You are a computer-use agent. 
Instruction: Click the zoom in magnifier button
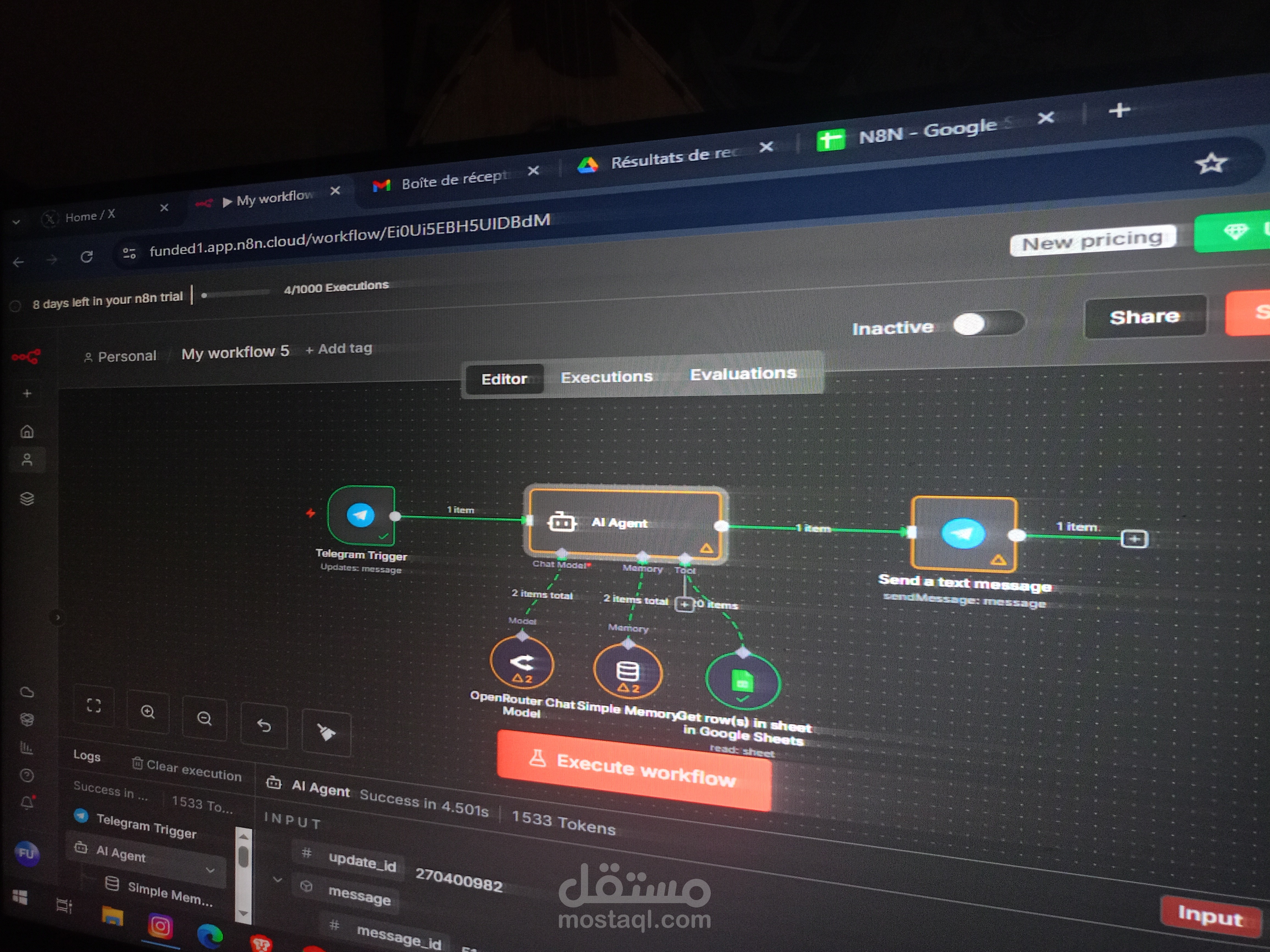coord(148,712)
